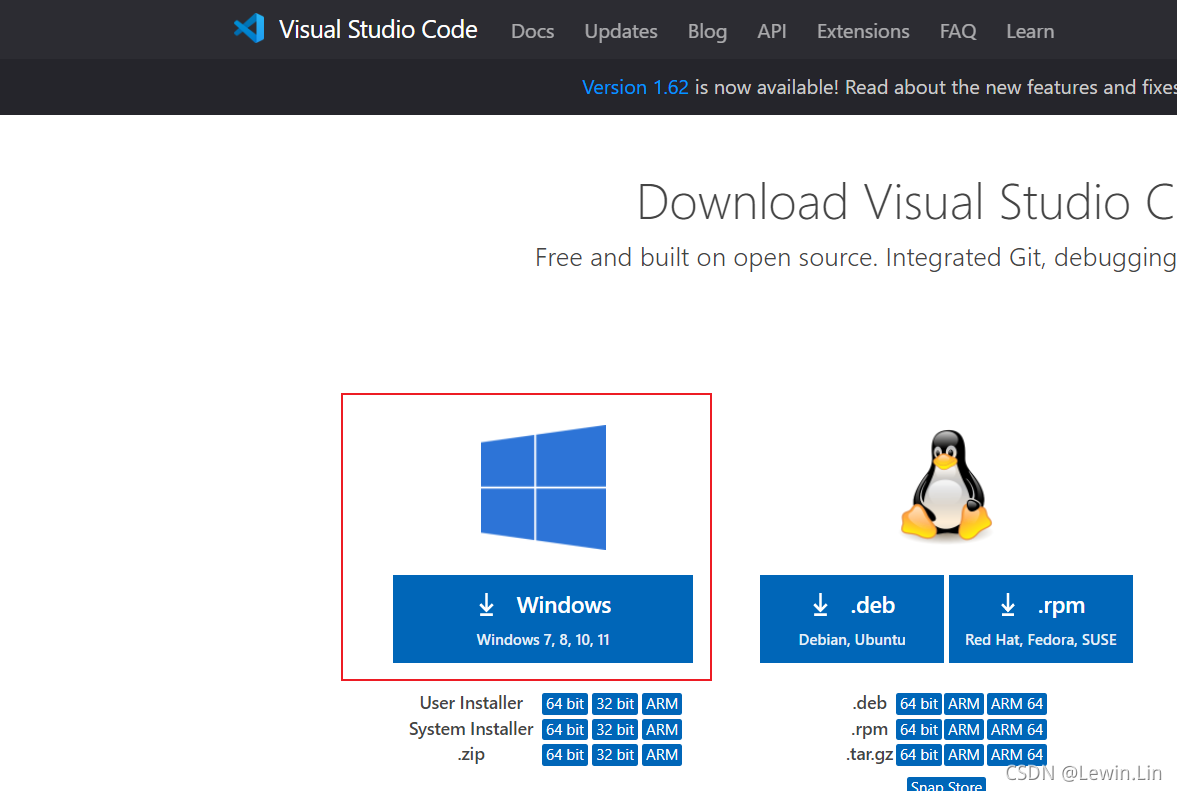Open the Extensions navigation item
The height and width of the screenshot is (791, 1177).
click(863, 32)
